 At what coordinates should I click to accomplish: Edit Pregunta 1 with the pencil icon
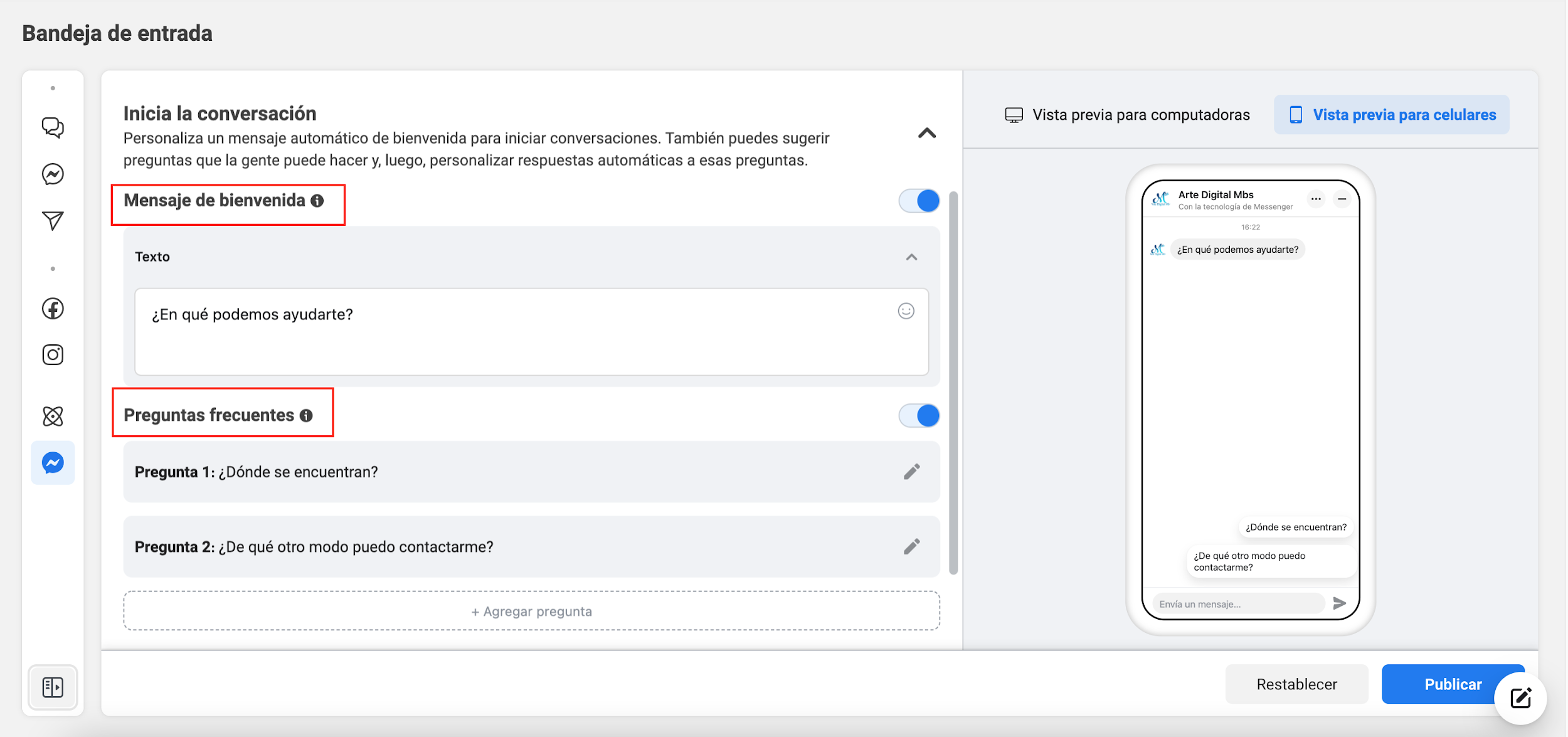tap(911, 472)
